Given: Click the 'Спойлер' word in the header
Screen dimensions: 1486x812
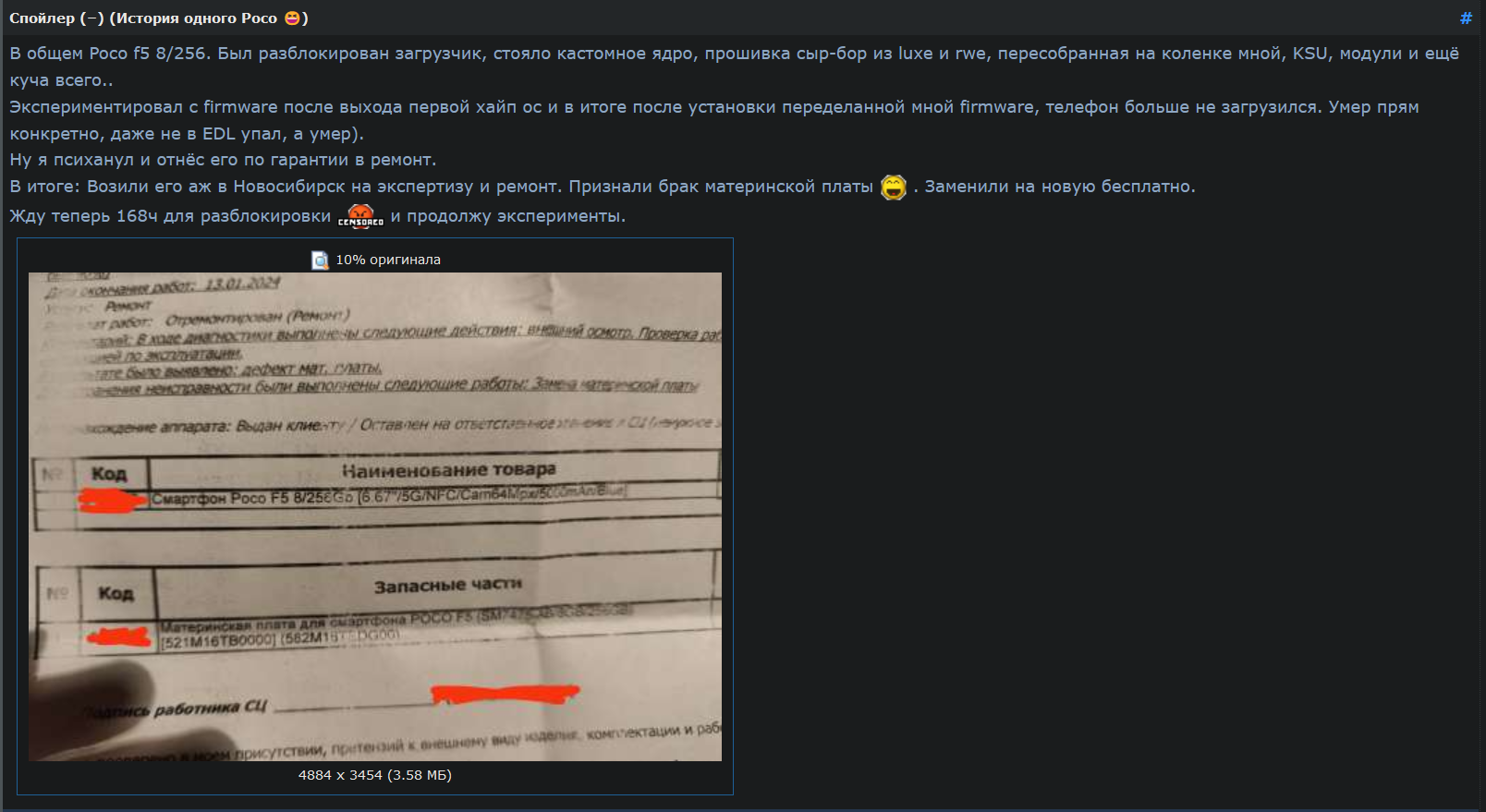Looking at the screenshot, I should coord(43,18).
